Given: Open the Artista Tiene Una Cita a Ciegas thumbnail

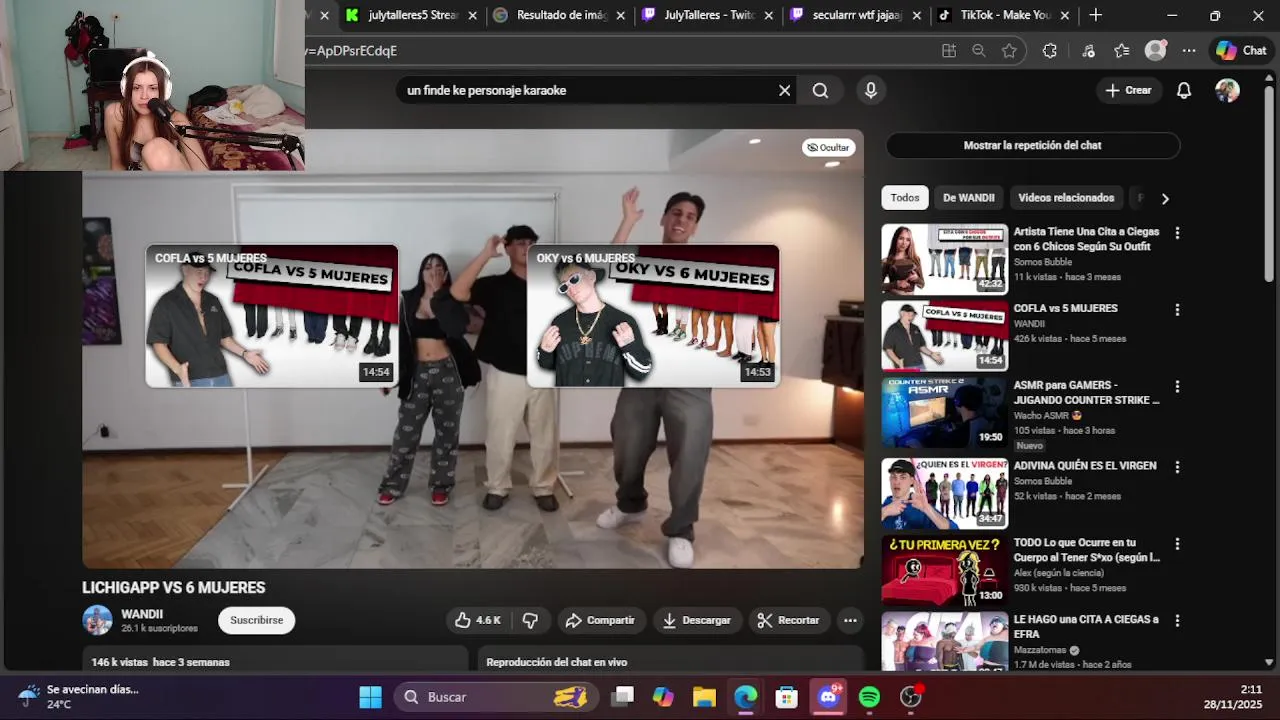Looking at the screenshot, I should point(944,259).
